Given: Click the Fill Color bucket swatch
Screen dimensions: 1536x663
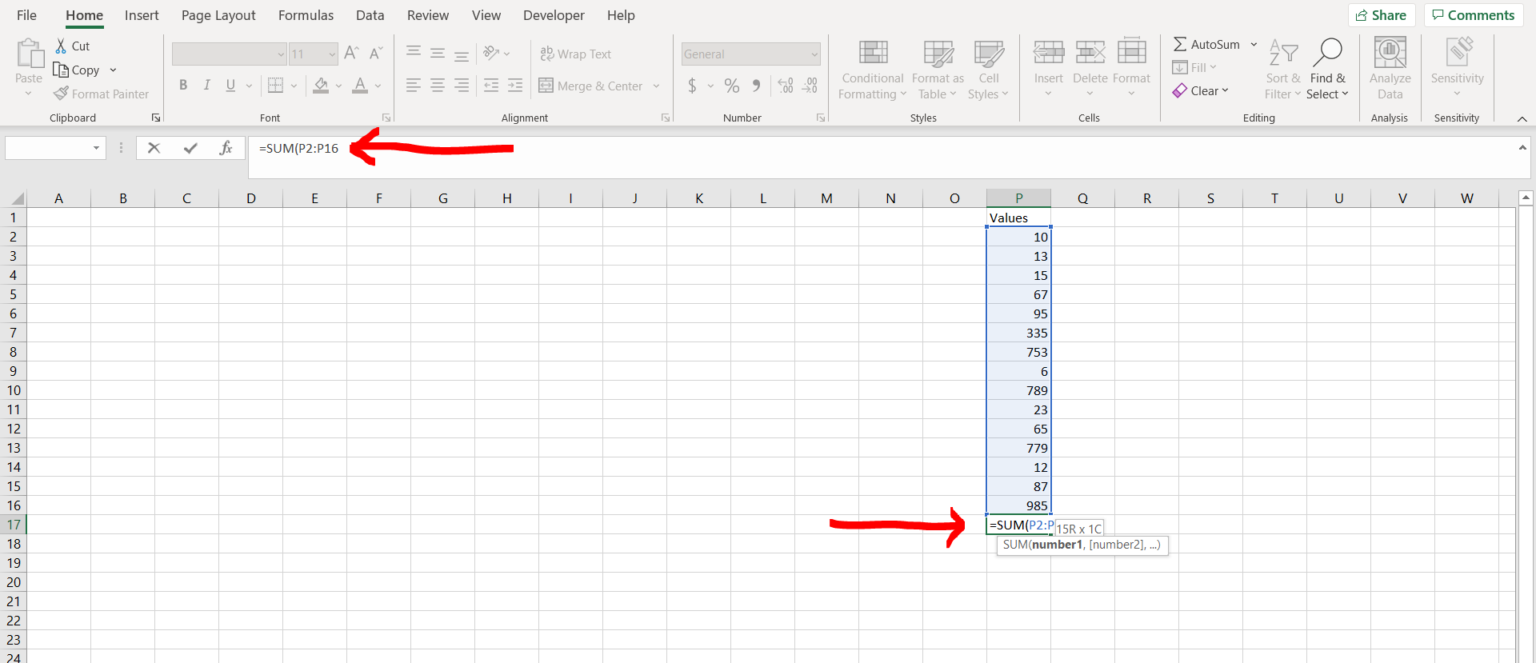Looking at the screenshot, I should (x=320, y=86).
